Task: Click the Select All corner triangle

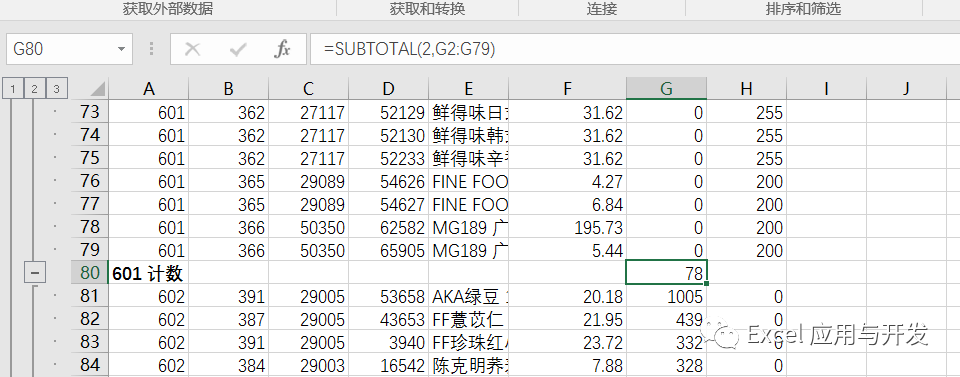Action: click(96, 89)
